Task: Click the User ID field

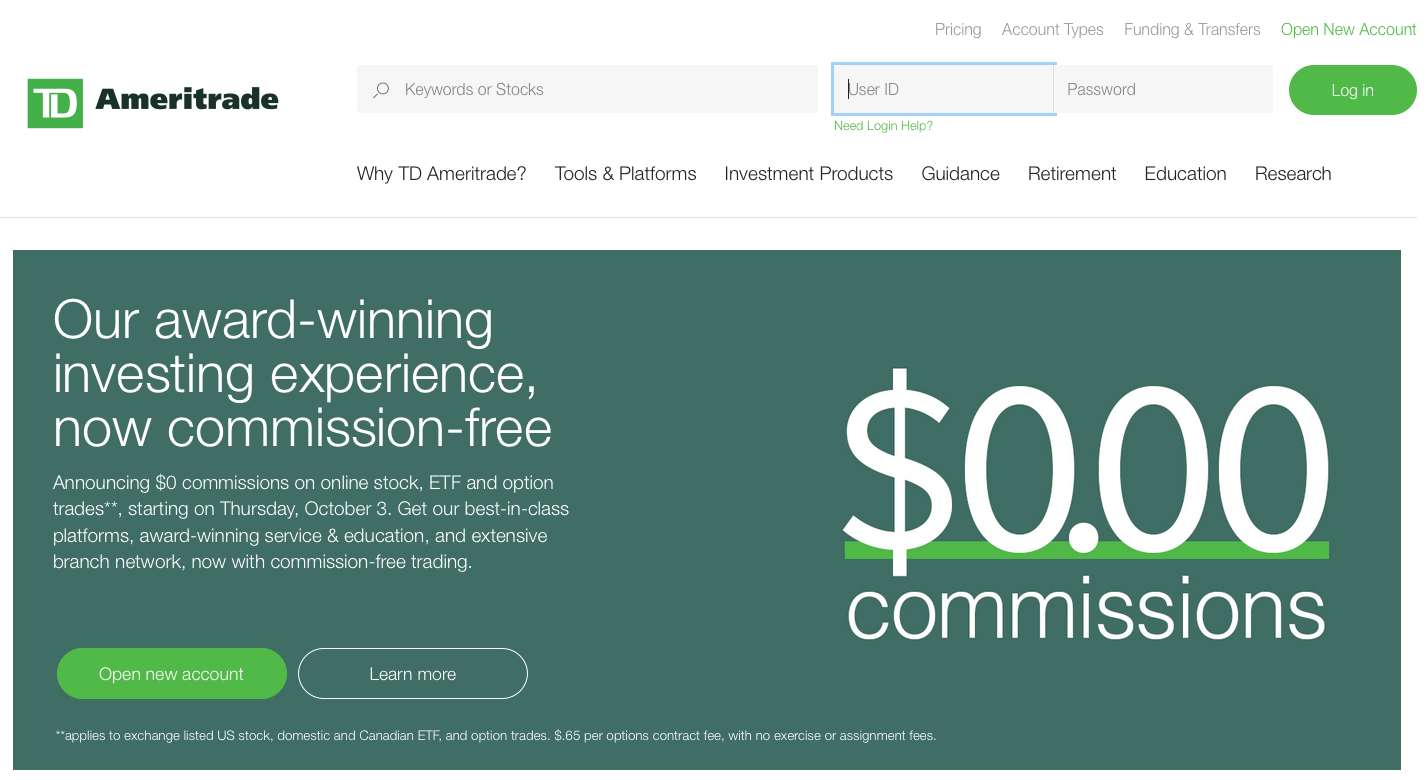Action: [944, 89]
